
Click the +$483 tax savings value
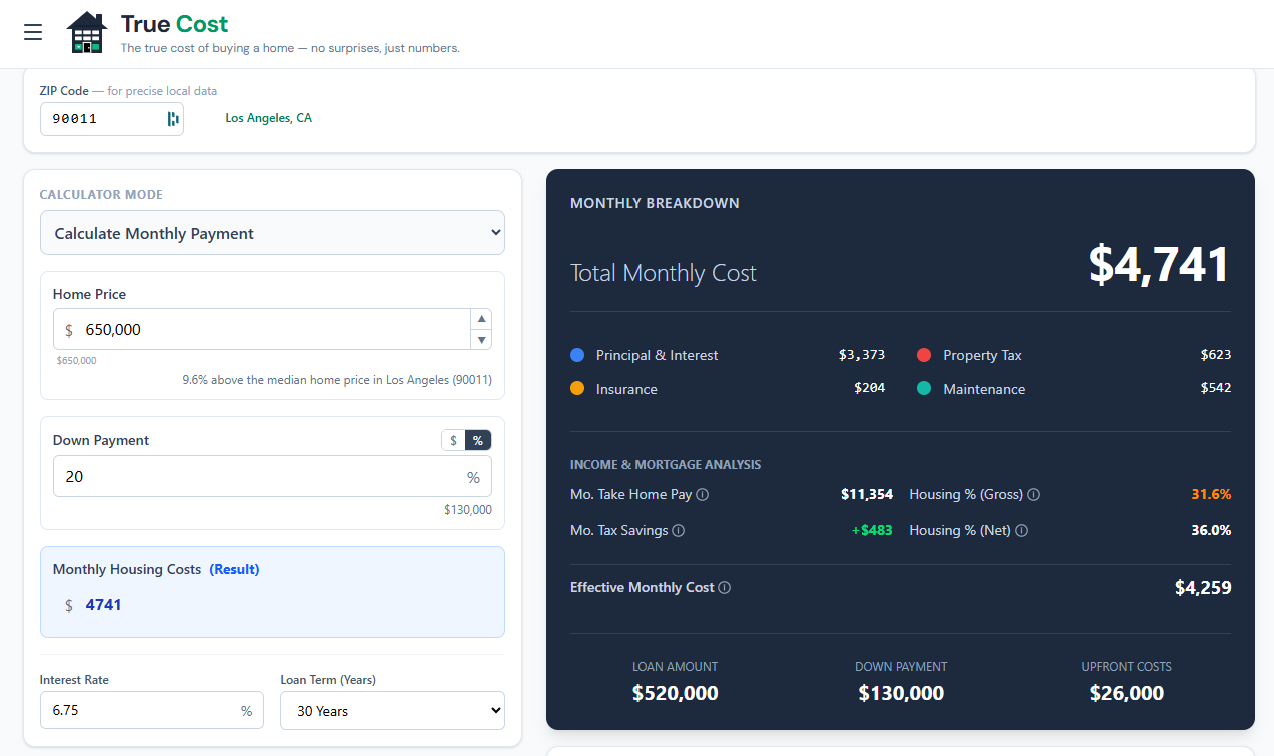(x=872, y=531)
